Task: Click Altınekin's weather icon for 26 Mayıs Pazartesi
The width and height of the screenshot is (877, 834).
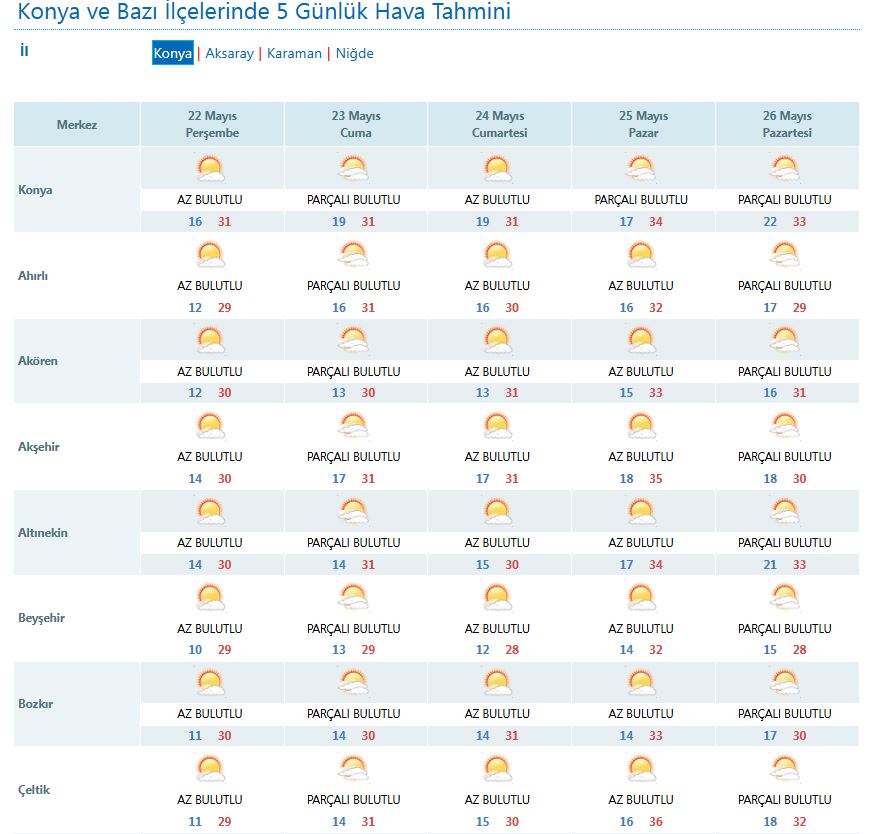Action: (785, 512)
